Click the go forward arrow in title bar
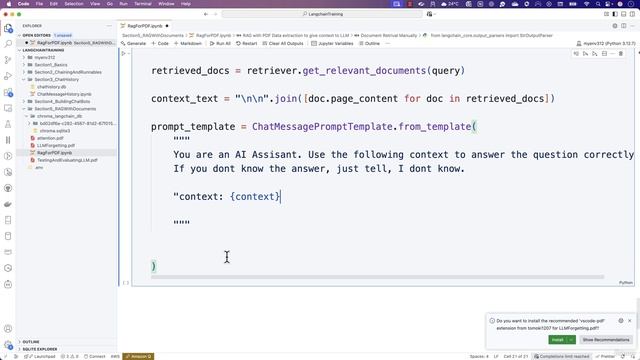This screenshot has width=640, height=360. click(216, 14)
